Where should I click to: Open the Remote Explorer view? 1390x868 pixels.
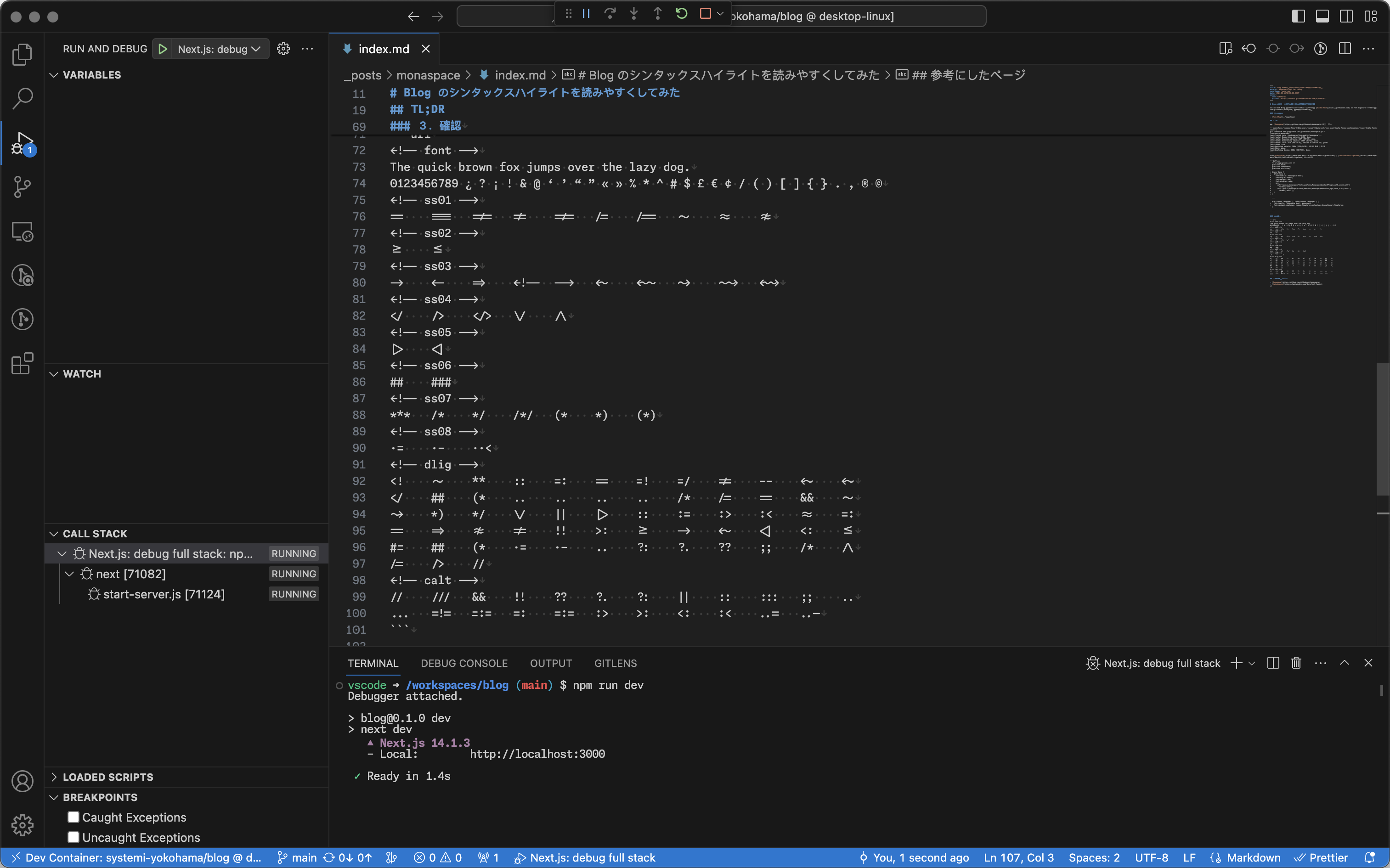pyautogui.click(x=23, y=231)
